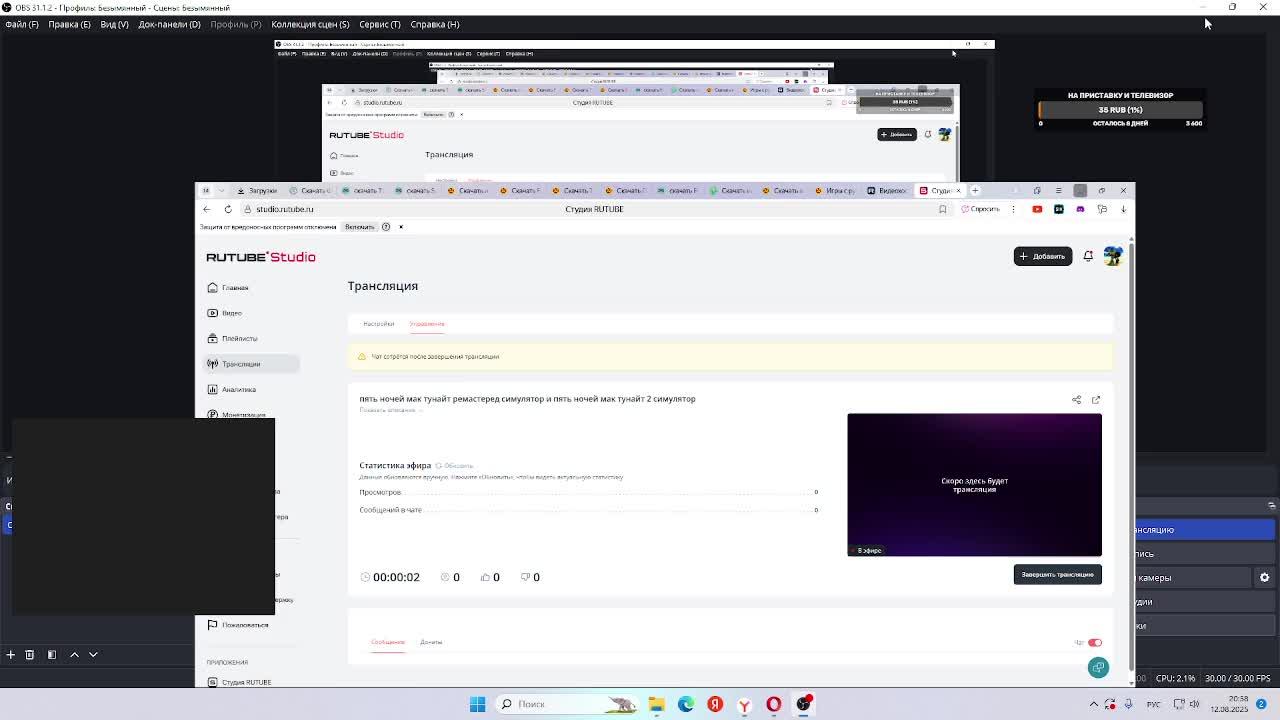Viewport: 1280px width, 720px height.
Task: Switch to the Загрузки browser tab
Action: (x=258, y=190)
